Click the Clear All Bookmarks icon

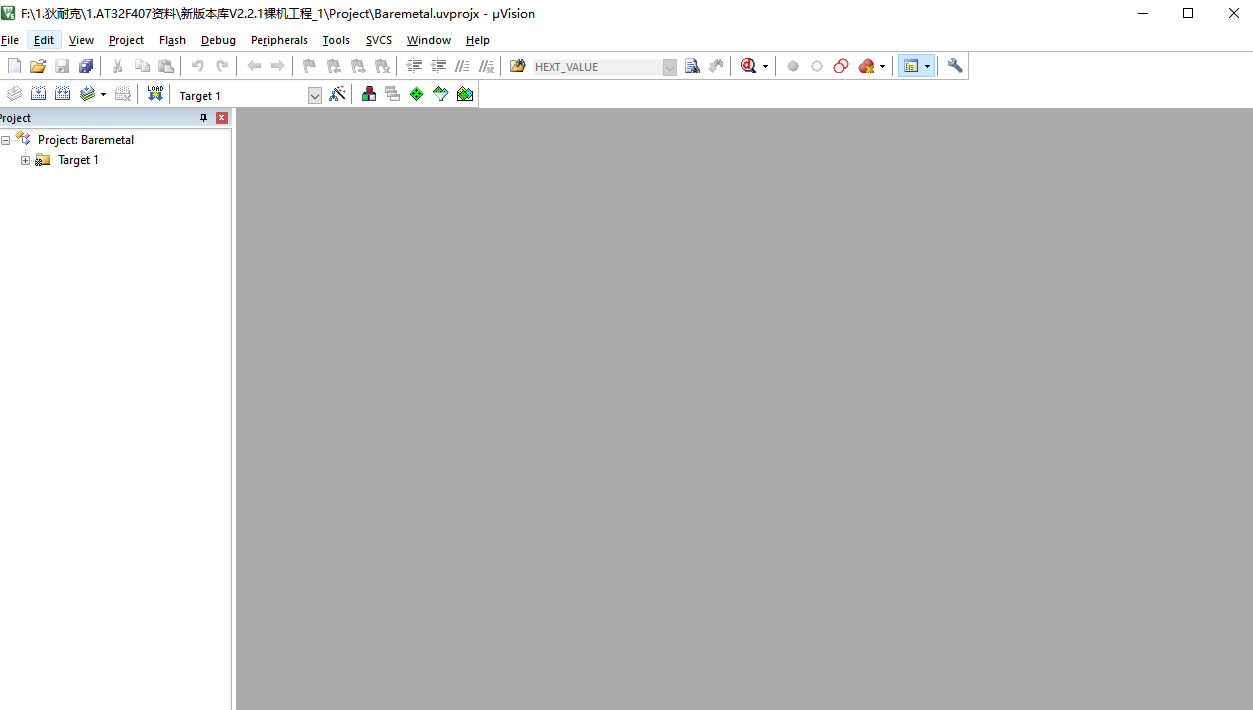pos(382,66)
